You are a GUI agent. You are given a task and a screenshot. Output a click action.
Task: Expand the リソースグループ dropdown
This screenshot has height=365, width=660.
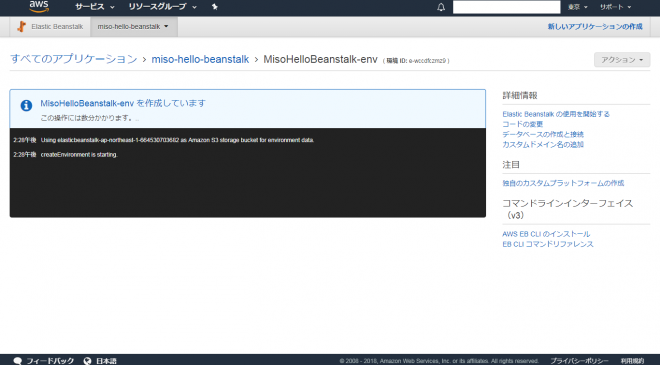pos(162,7)
